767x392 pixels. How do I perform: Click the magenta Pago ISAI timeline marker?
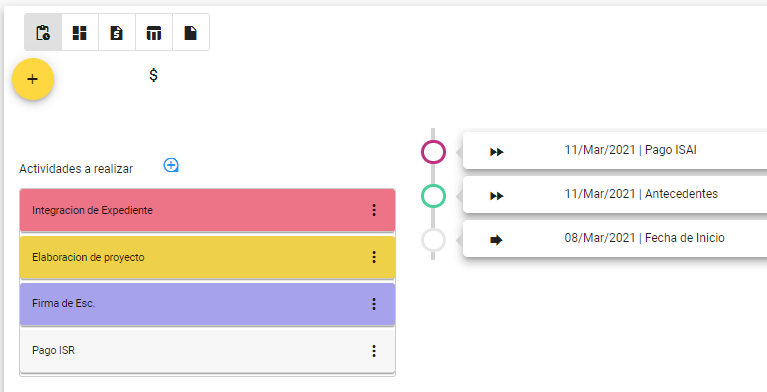coord(433,152)
